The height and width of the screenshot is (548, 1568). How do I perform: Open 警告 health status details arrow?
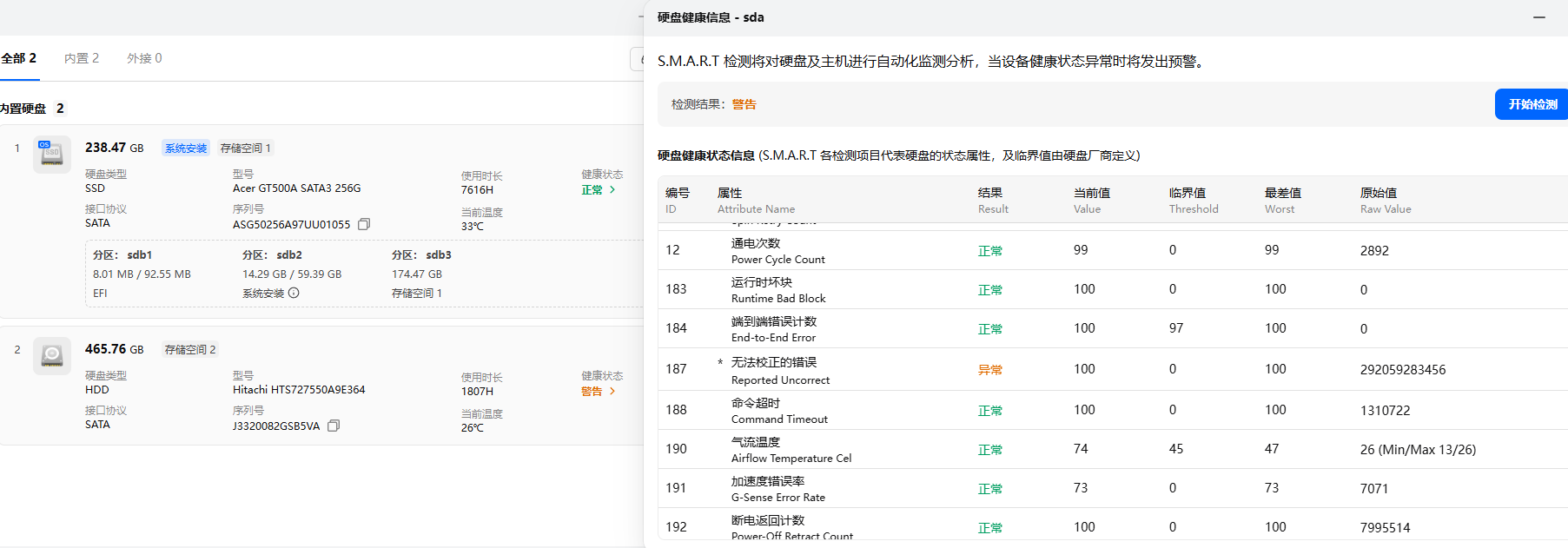612,391
